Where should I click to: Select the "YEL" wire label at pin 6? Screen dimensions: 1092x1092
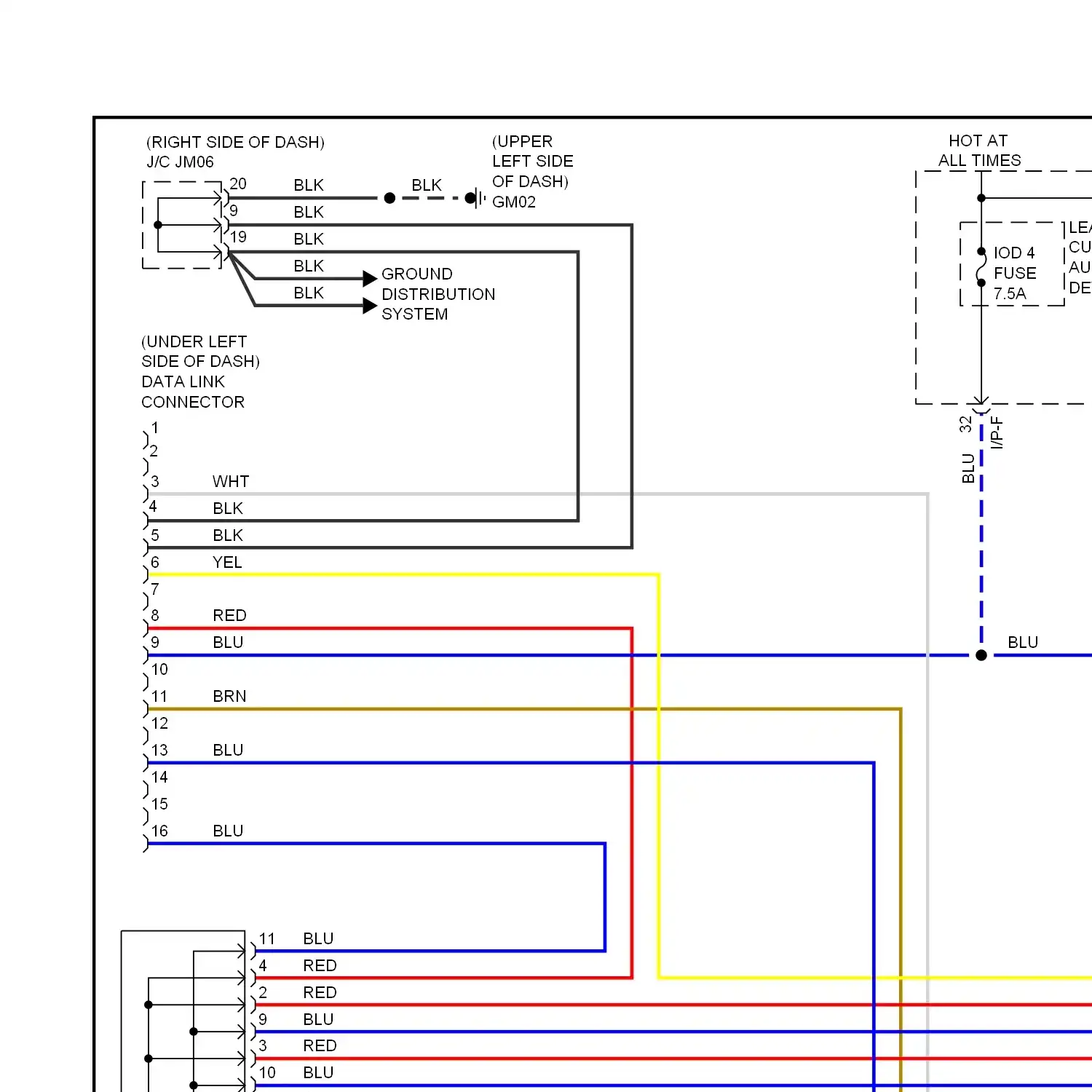tap(227, 562)
